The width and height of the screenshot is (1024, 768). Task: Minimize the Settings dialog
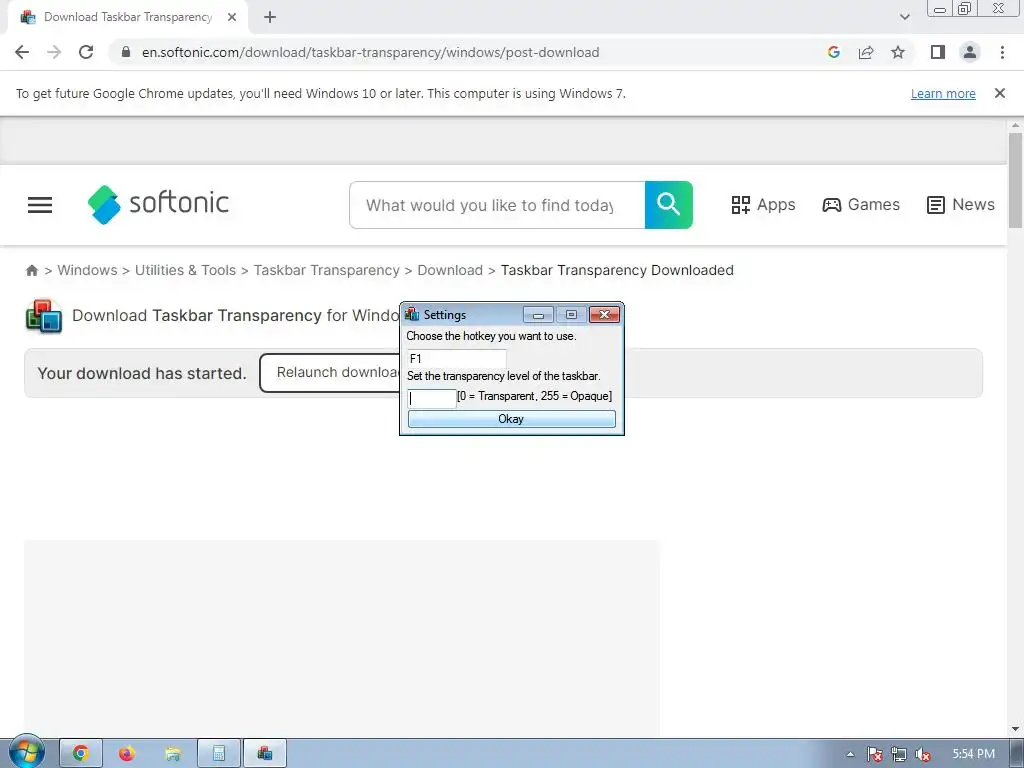538,315
